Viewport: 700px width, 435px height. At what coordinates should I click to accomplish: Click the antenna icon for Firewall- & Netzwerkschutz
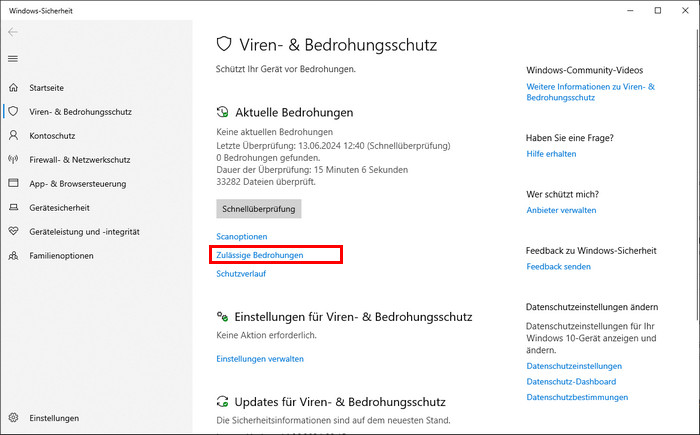click(13, 159)
